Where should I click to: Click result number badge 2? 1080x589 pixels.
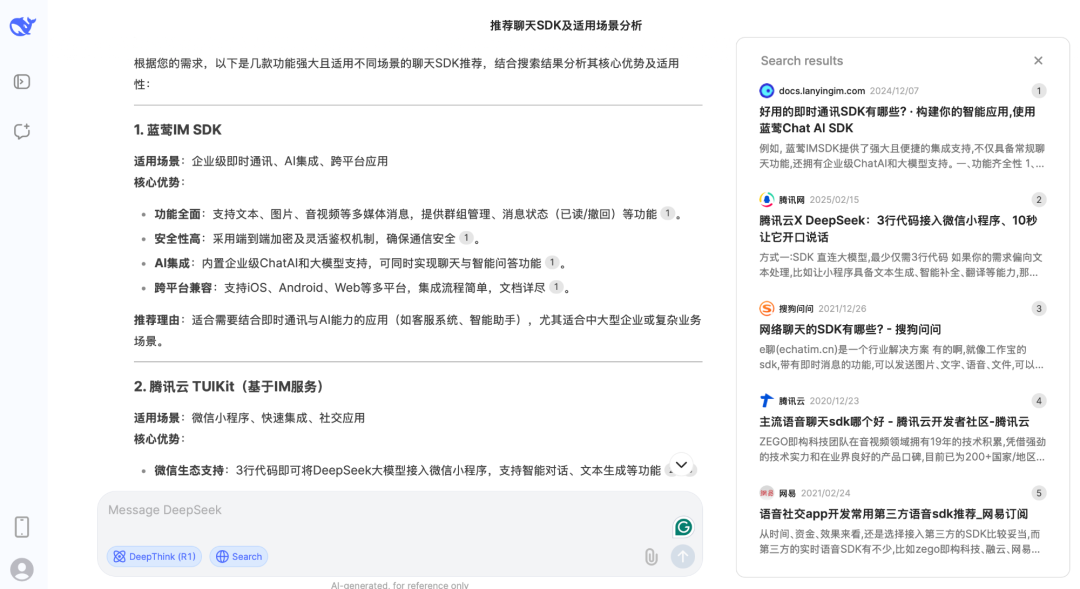coord(1039,200)
